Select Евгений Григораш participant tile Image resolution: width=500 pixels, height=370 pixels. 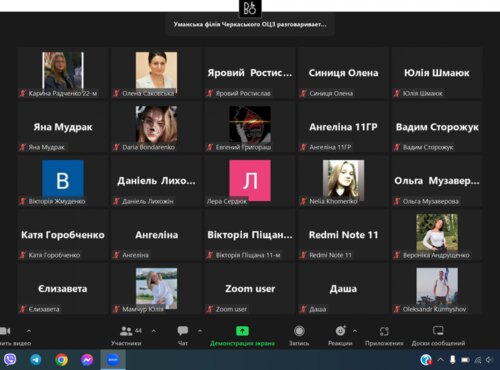[x=250, y=127]
